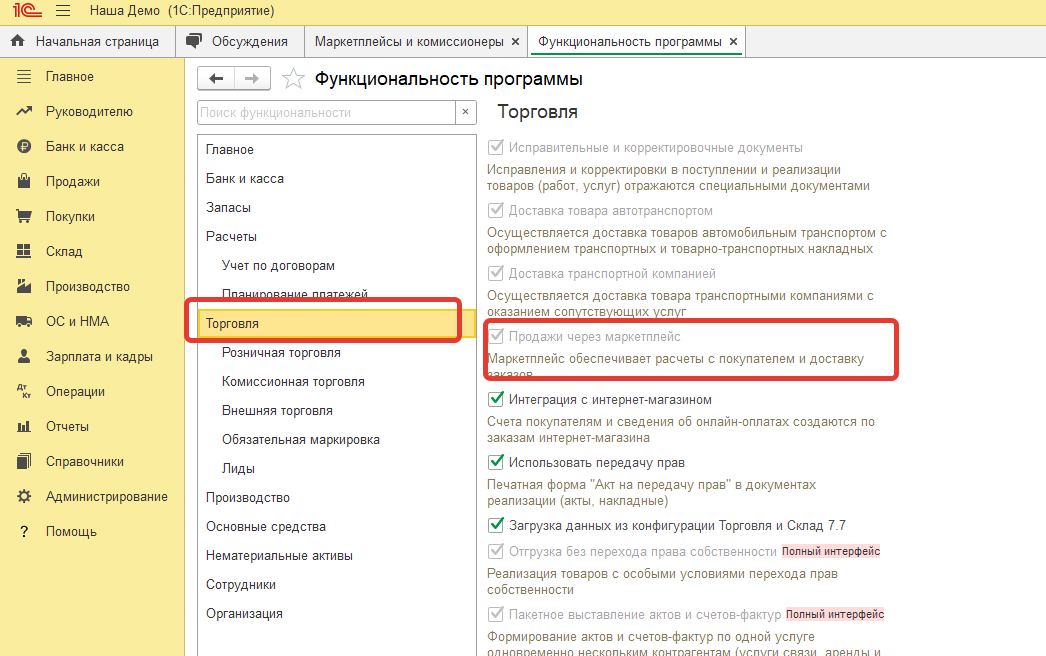The image size is (1046, 656).
Task: Select Расчеты in the functionality tree
Action: (x=231, y=236)
